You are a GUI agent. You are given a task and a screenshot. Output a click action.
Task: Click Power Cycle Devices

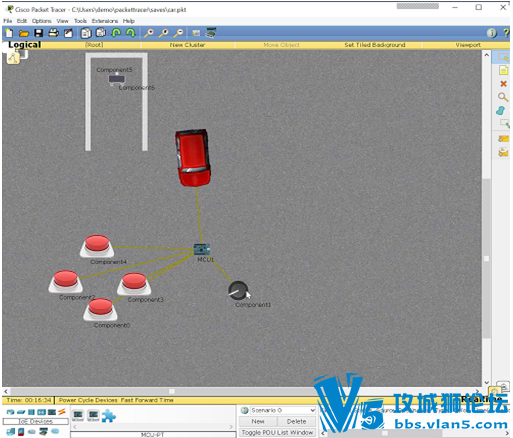(88, 400)
